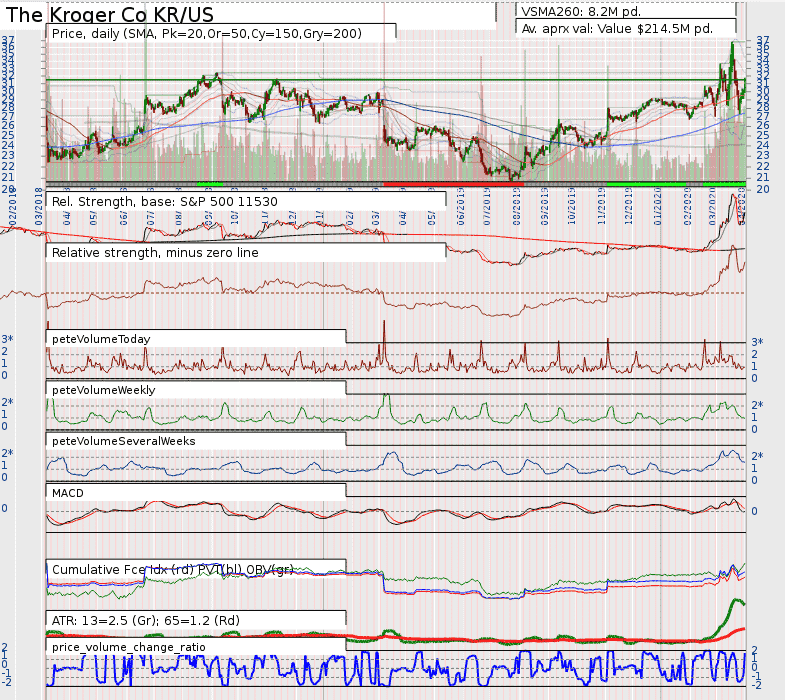Click the peteVolumeToday panel label
The width and height of the screenshot is (785, 700).
(101, 339)
